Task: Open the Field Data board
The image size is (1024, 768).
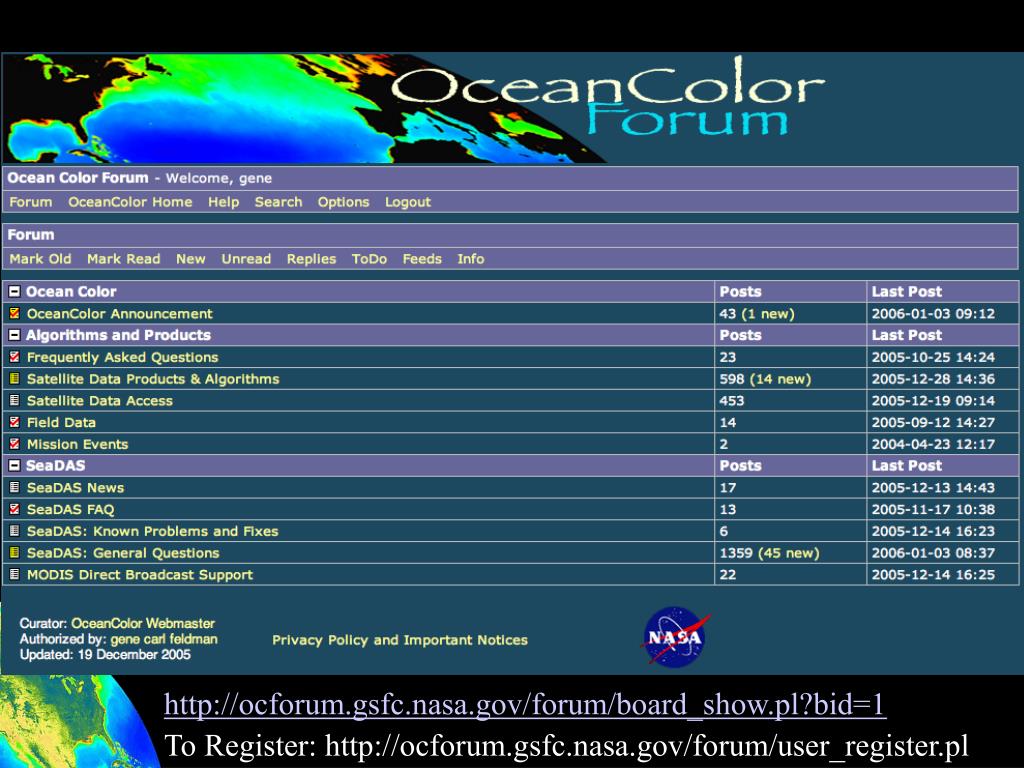Action: [61, 423]
